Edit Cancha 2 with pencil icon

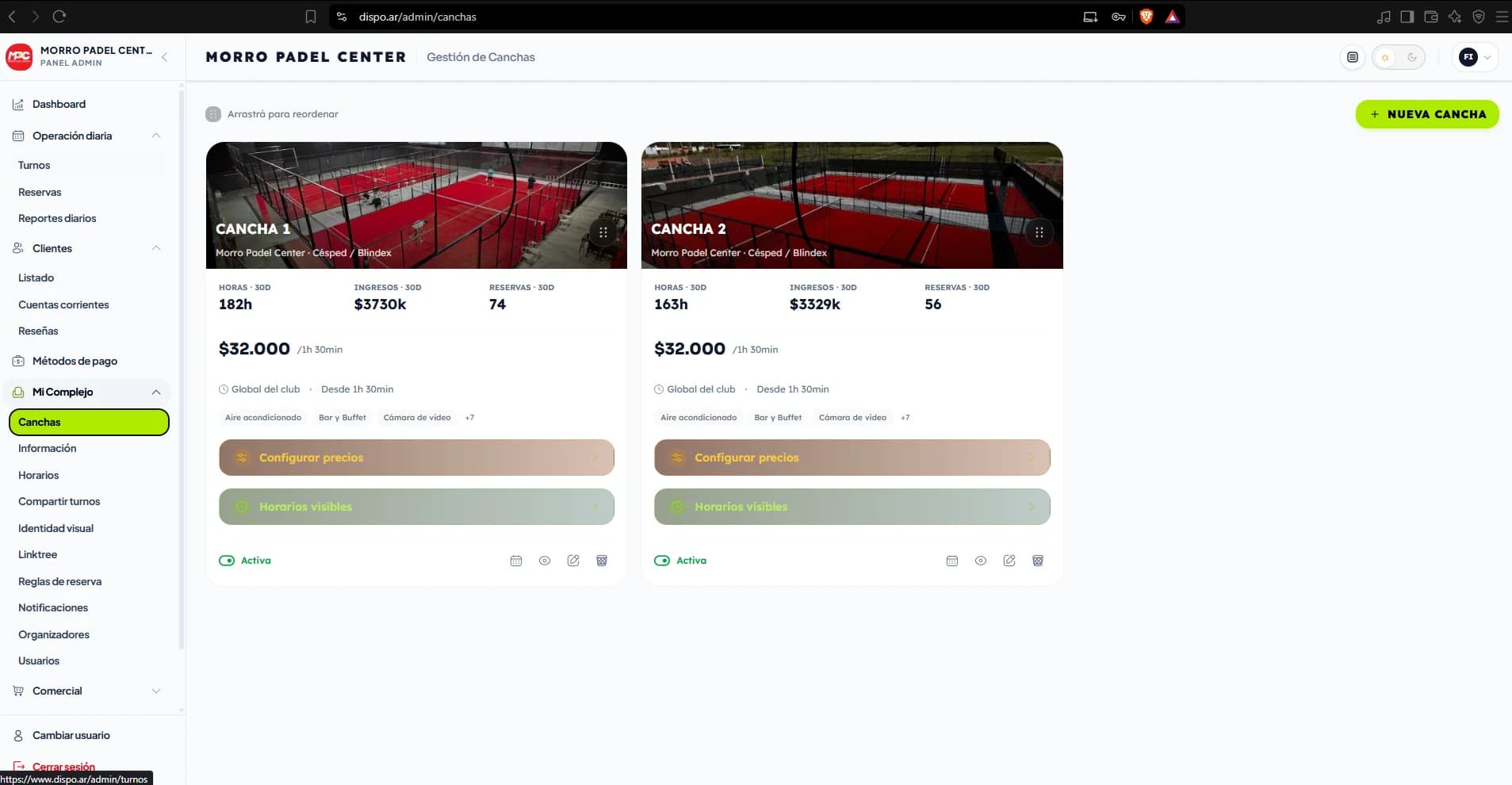tap(1009, 561)
